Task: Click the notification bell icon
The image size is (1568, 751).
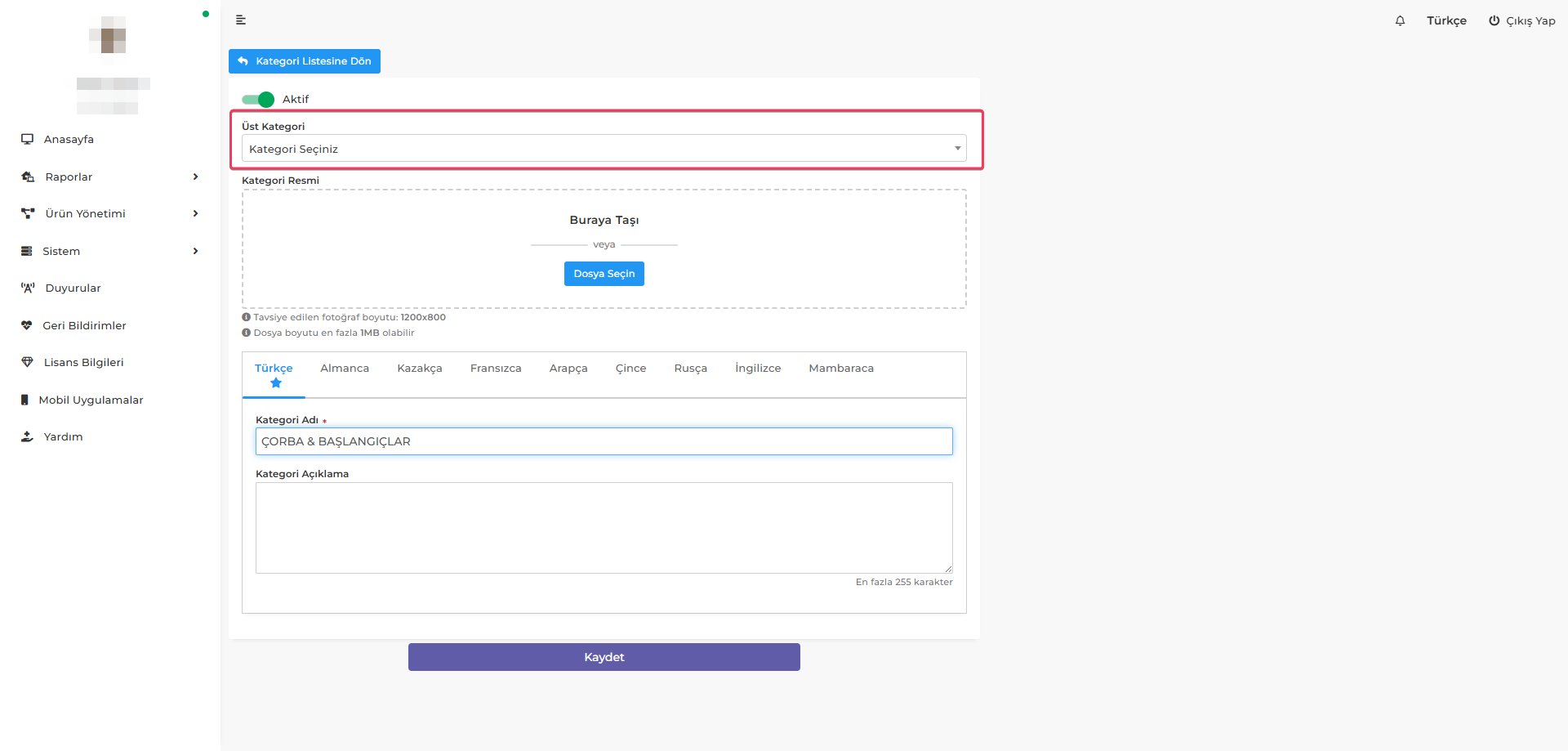Action: (1400, 20)
